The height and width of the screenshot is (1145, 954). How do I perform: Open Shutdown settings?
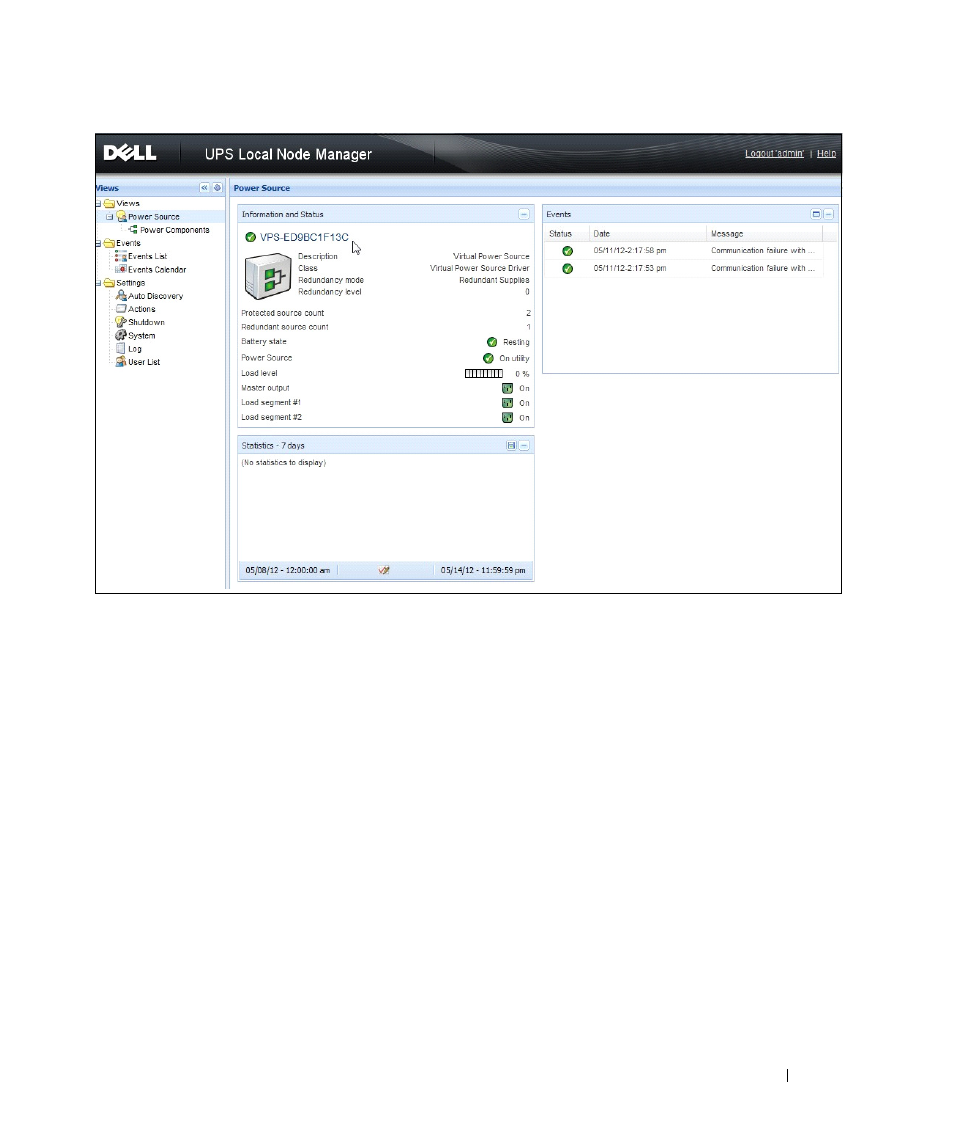(146, 322)
